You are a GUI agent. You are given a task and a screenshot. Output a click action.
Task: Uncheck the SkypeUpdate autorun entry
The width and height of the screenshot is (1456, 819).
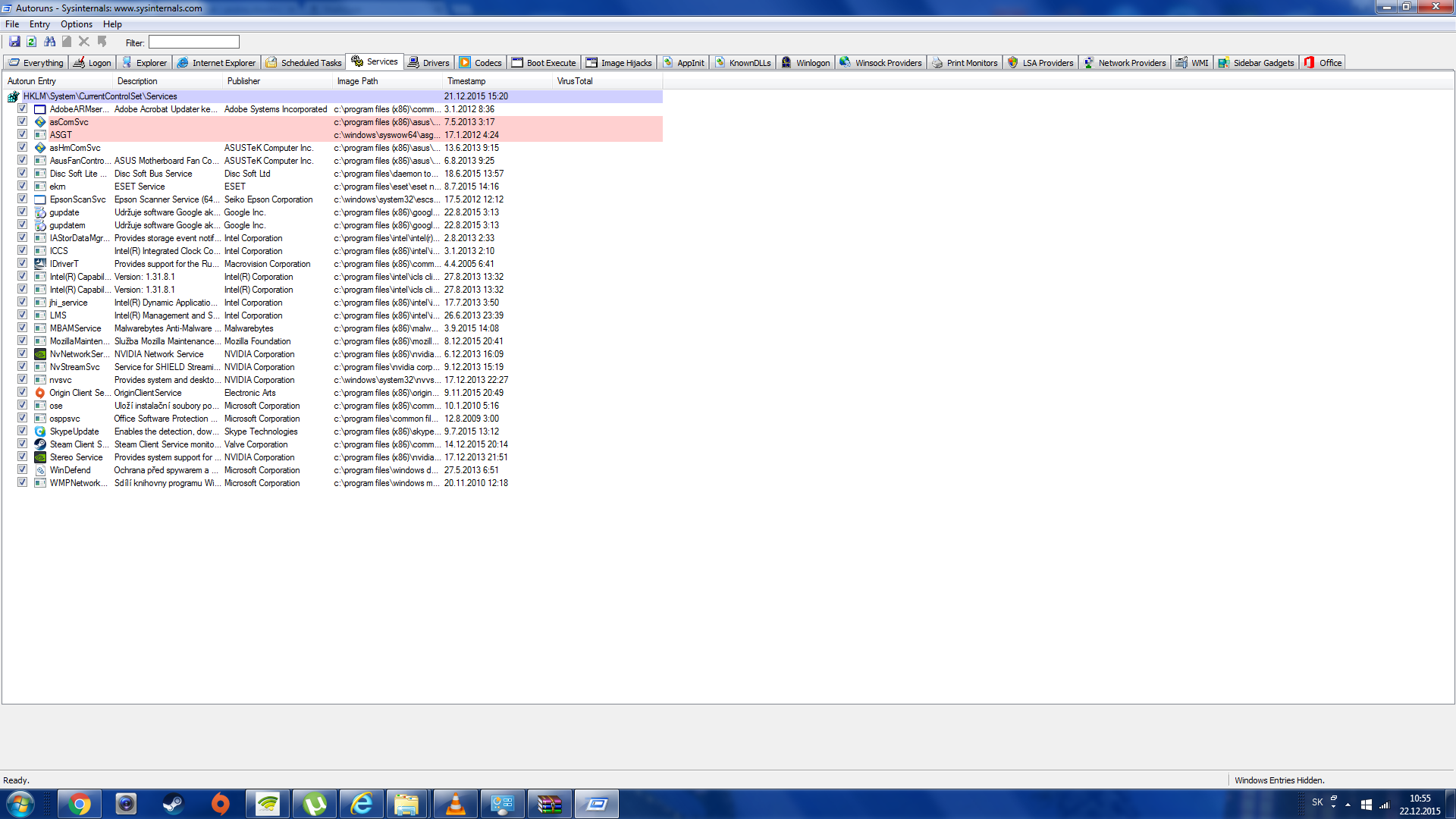[23, 431]
